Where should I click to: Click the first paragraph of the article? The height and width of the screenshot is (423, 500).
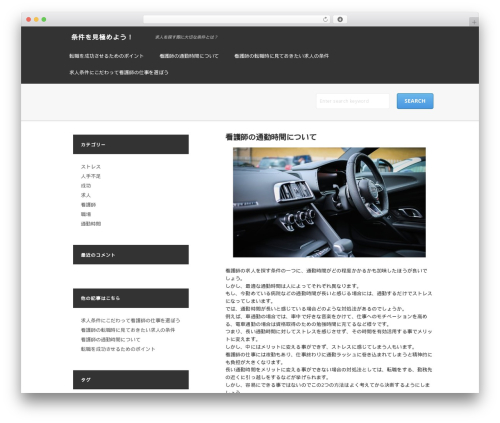(x=326, y=274)
